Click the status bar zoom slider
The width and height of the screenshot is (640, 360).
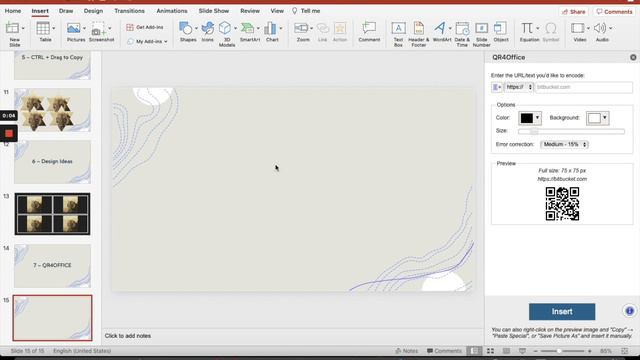tap(562, 351)
